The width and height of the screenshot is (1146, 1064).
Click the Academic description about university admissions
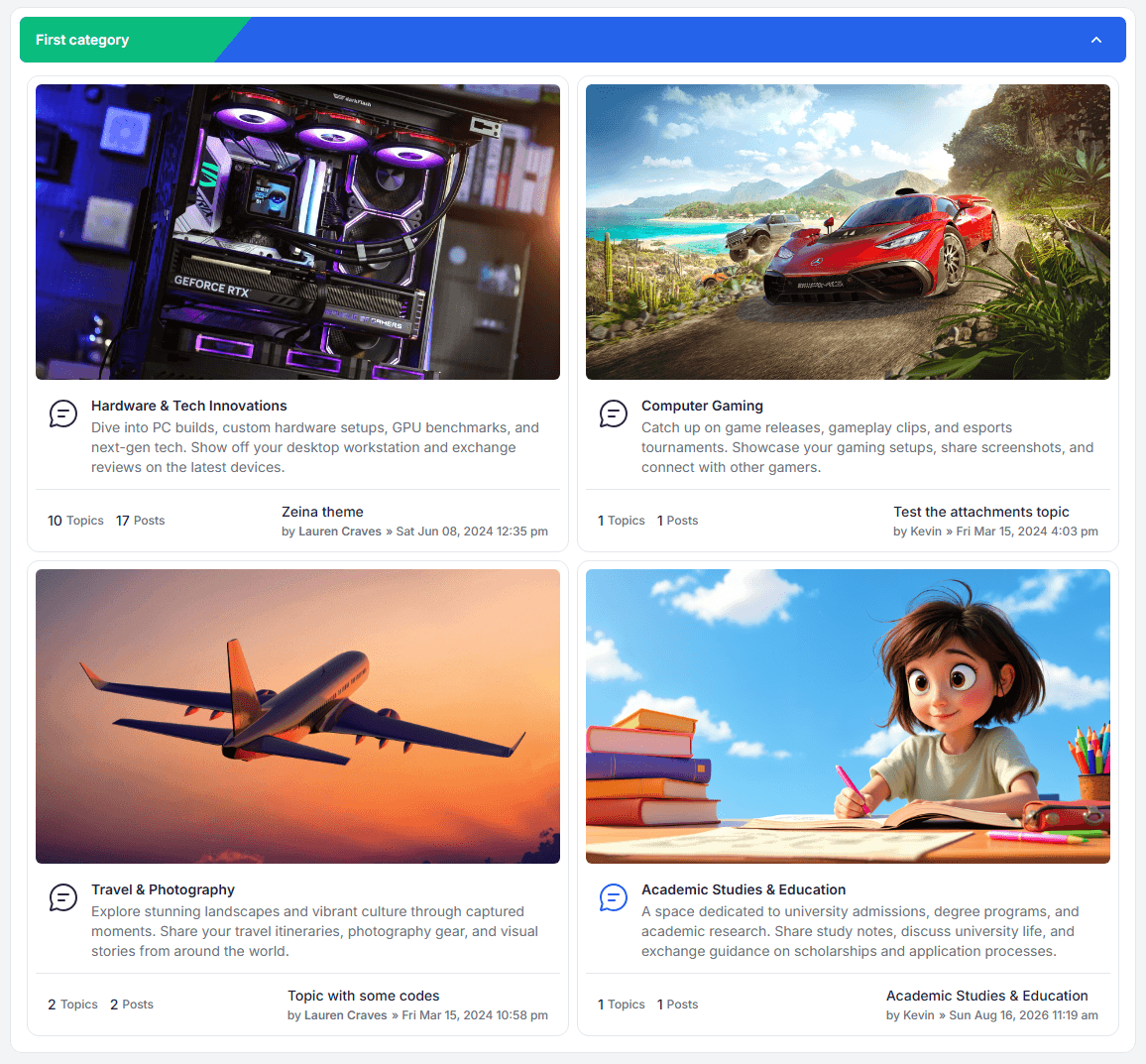[x=860, y=932]
